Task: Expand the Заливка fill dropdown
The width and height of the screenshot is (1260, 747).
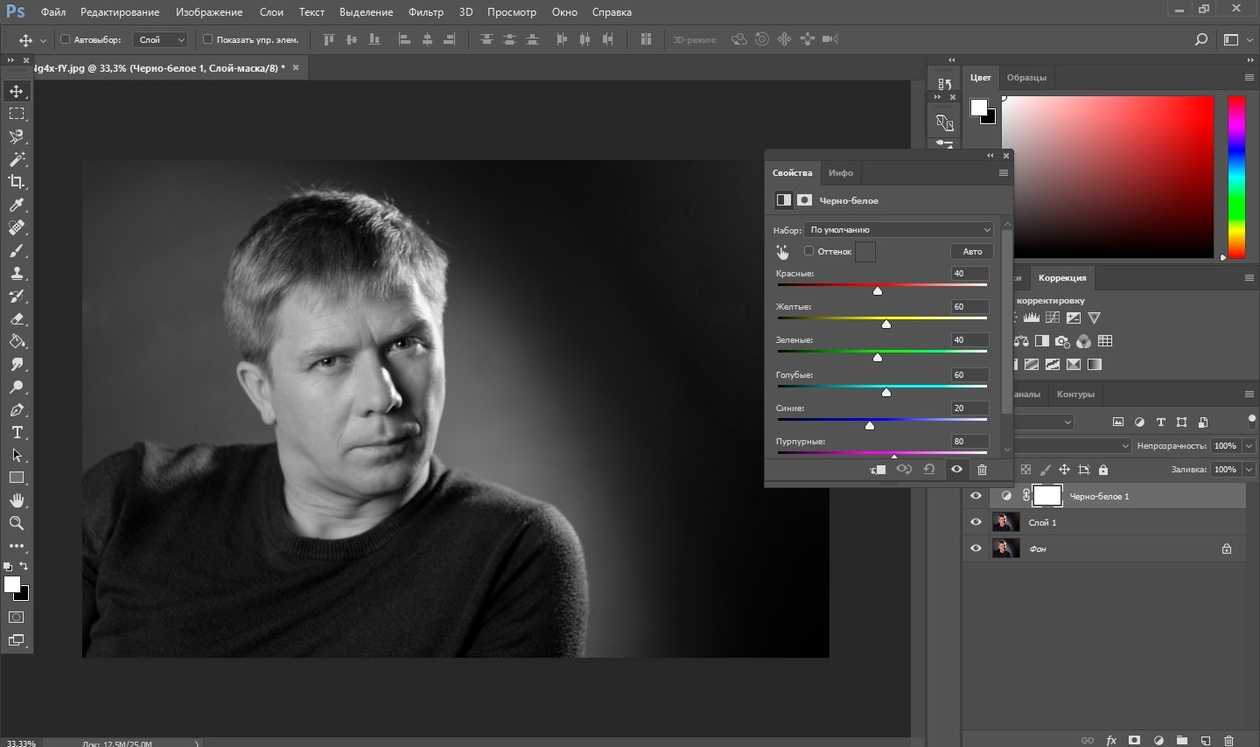Action: click(1247, 469)
